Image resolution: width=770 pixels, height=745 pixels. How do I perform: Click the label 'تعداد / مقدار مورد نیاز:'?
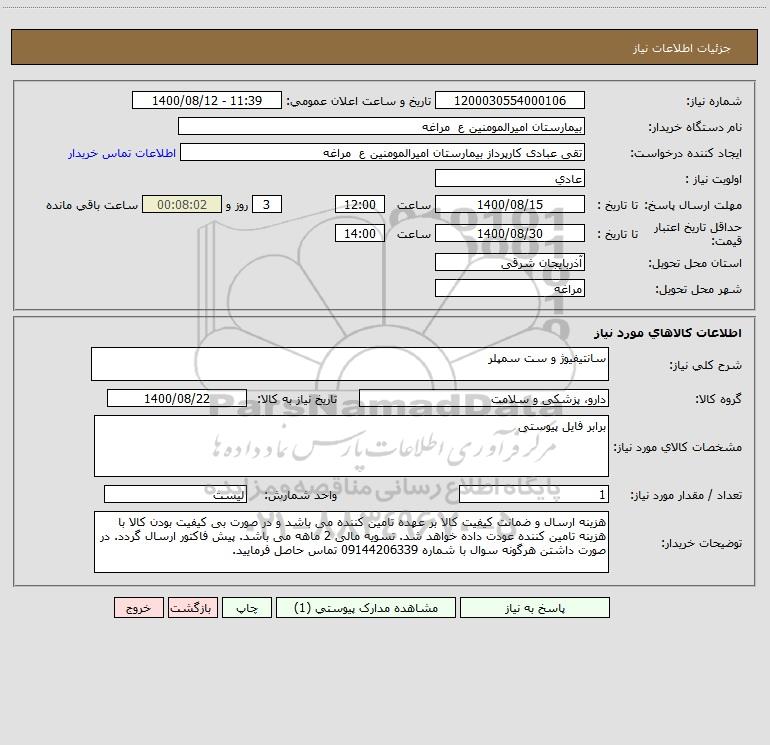pos(686,496)
